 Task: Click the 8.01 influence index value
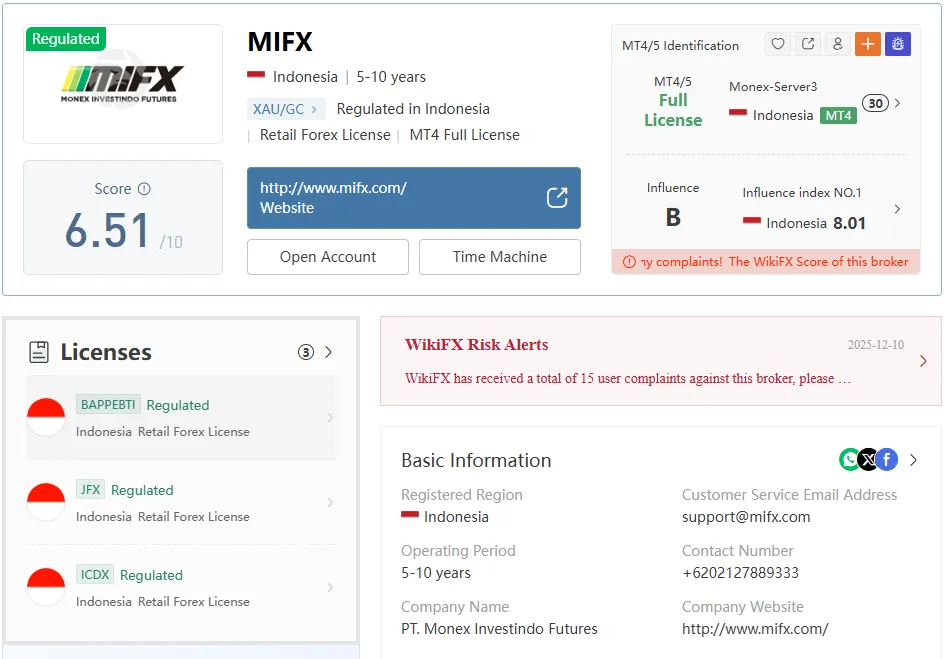point(849,223)
